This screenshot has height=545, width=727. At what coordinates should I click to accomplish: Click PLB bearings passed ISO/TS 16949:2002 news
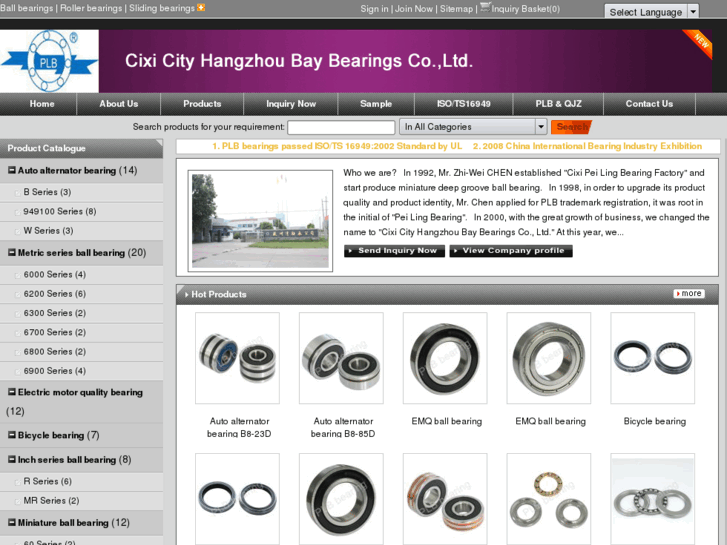pyautogui.click(x=337, y=146)
